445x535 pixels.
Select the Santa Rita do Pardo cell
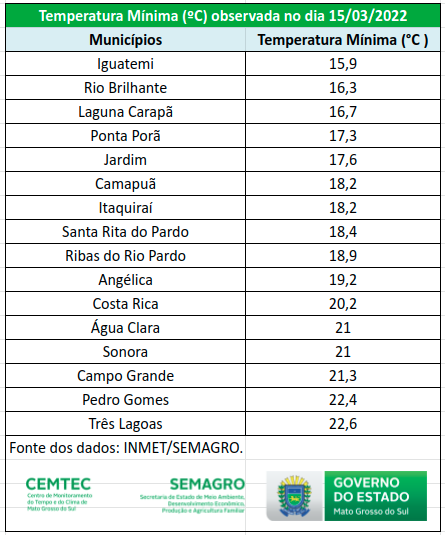tap(126, 232)
